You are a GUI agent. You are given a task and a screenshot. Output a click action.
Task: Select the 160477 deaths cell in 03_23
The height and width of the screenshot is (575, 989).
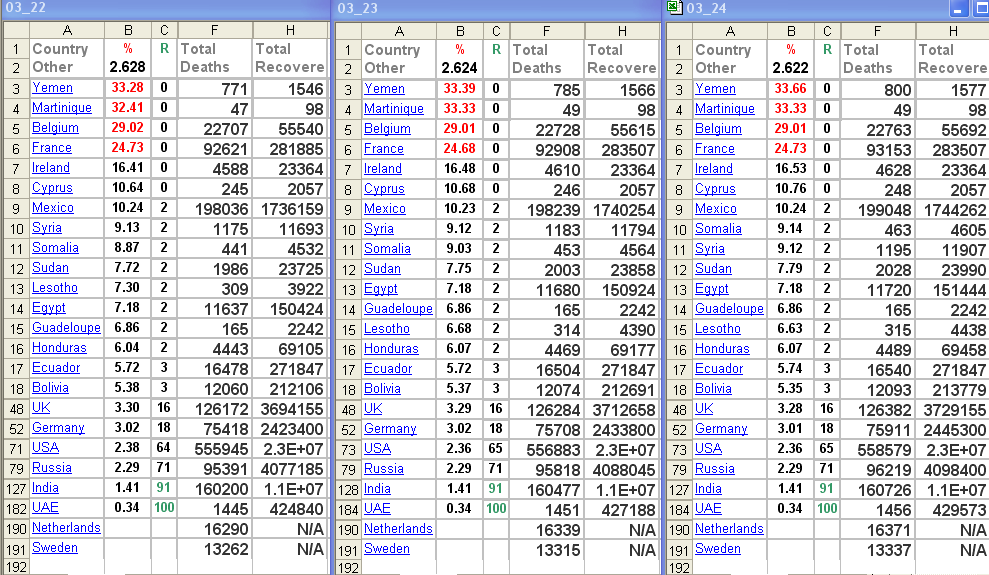(547, 489)
